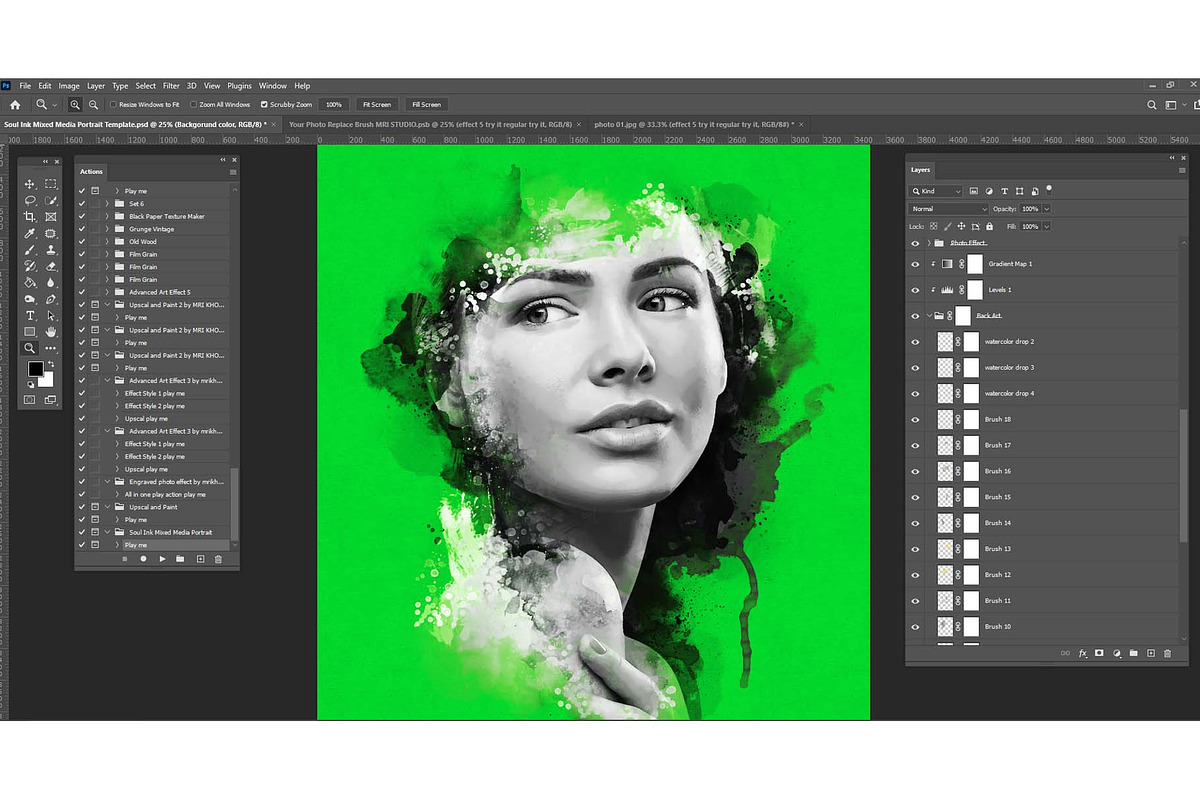Open the Image menu
This screenshot has height=800, width=1200.
pyautogui.click(x=69, y=86)
